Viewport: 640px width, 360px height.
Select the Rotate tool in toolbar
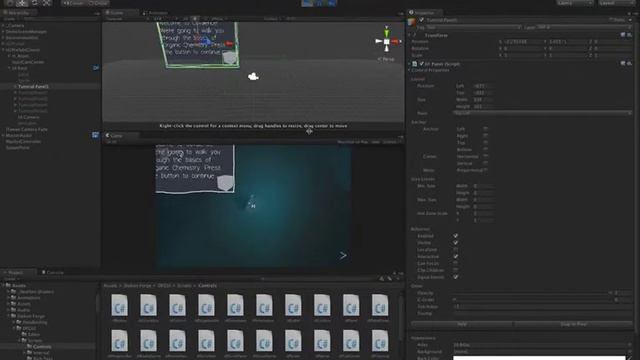tap(34, 3)
